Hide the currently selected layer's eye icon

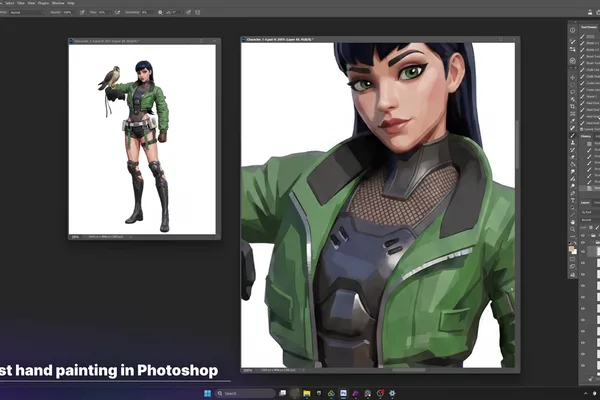(x=583, y=251)
